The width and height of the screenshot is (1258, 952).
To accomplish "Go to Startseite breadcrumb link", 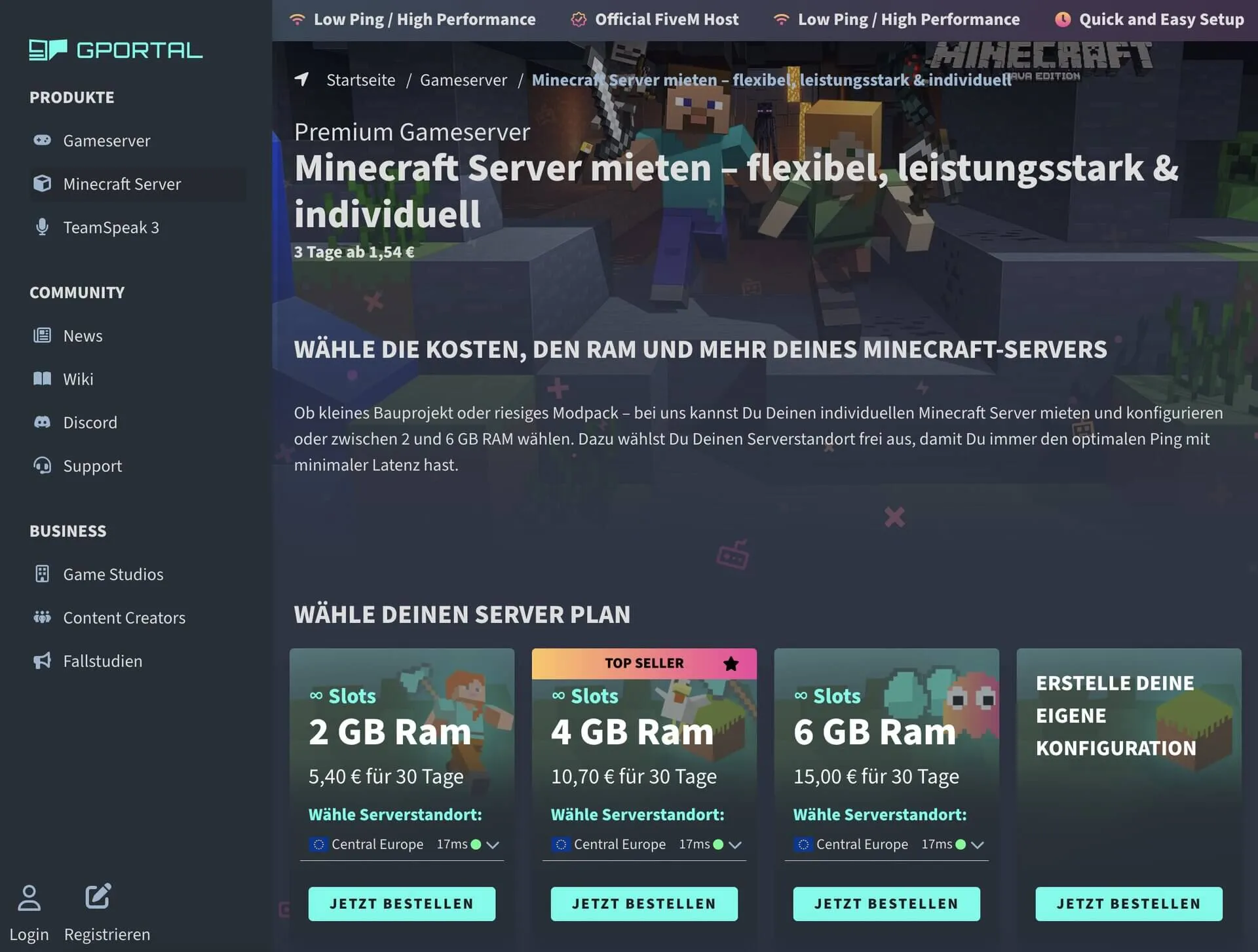I will point(361,80).
